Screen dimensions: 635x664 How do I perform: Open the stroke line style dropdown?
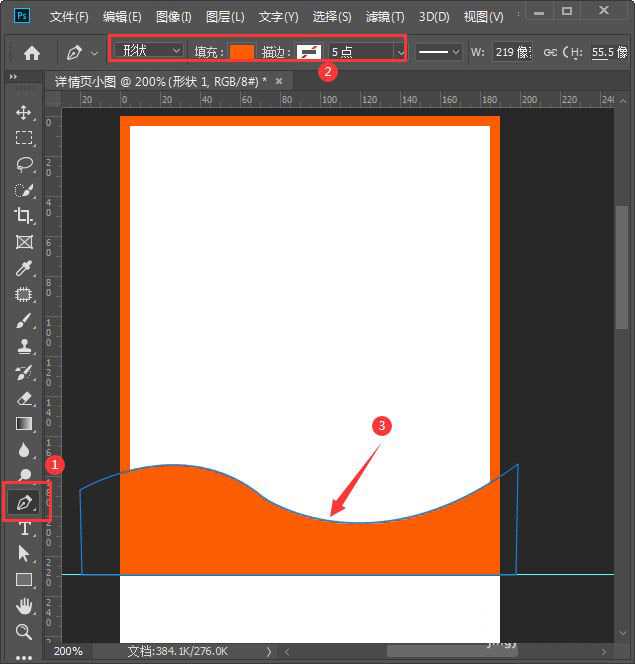pos(438,51)
